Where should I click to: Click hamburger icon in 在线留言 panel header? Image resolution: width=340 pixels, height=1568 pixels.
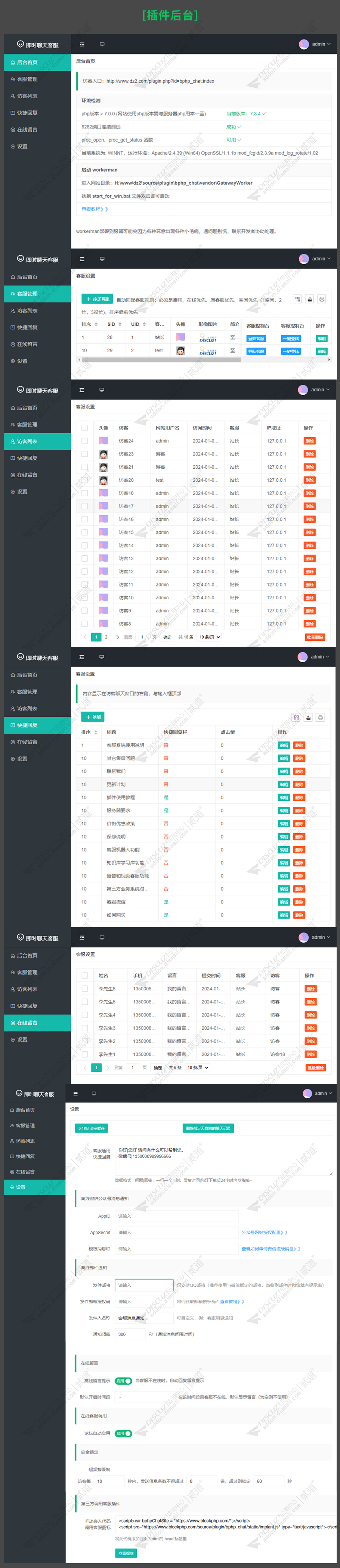pyautogui.click(x=82, y=937)
